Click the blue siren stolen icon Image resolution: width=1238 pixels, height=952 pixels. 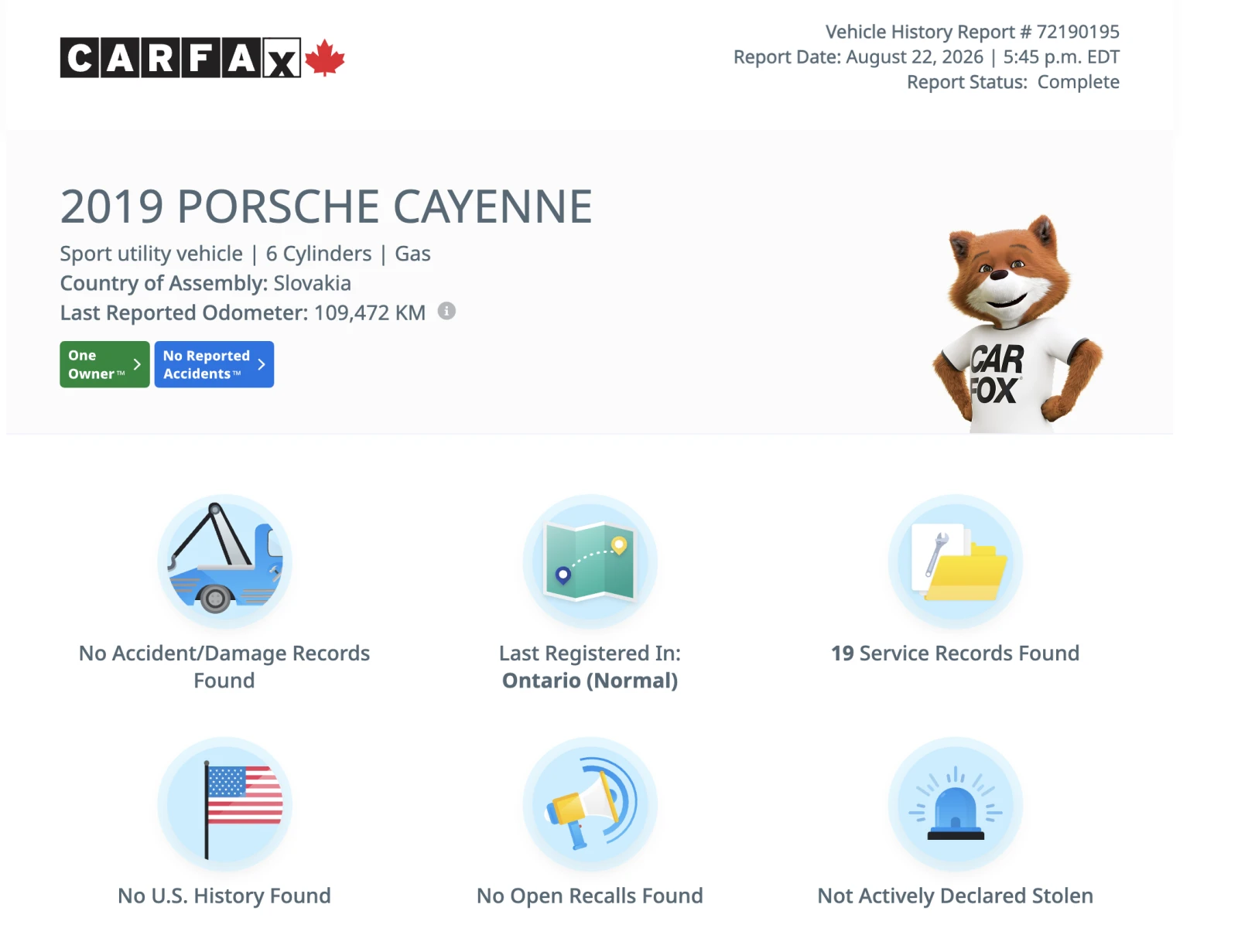click(x=956, y=804)
